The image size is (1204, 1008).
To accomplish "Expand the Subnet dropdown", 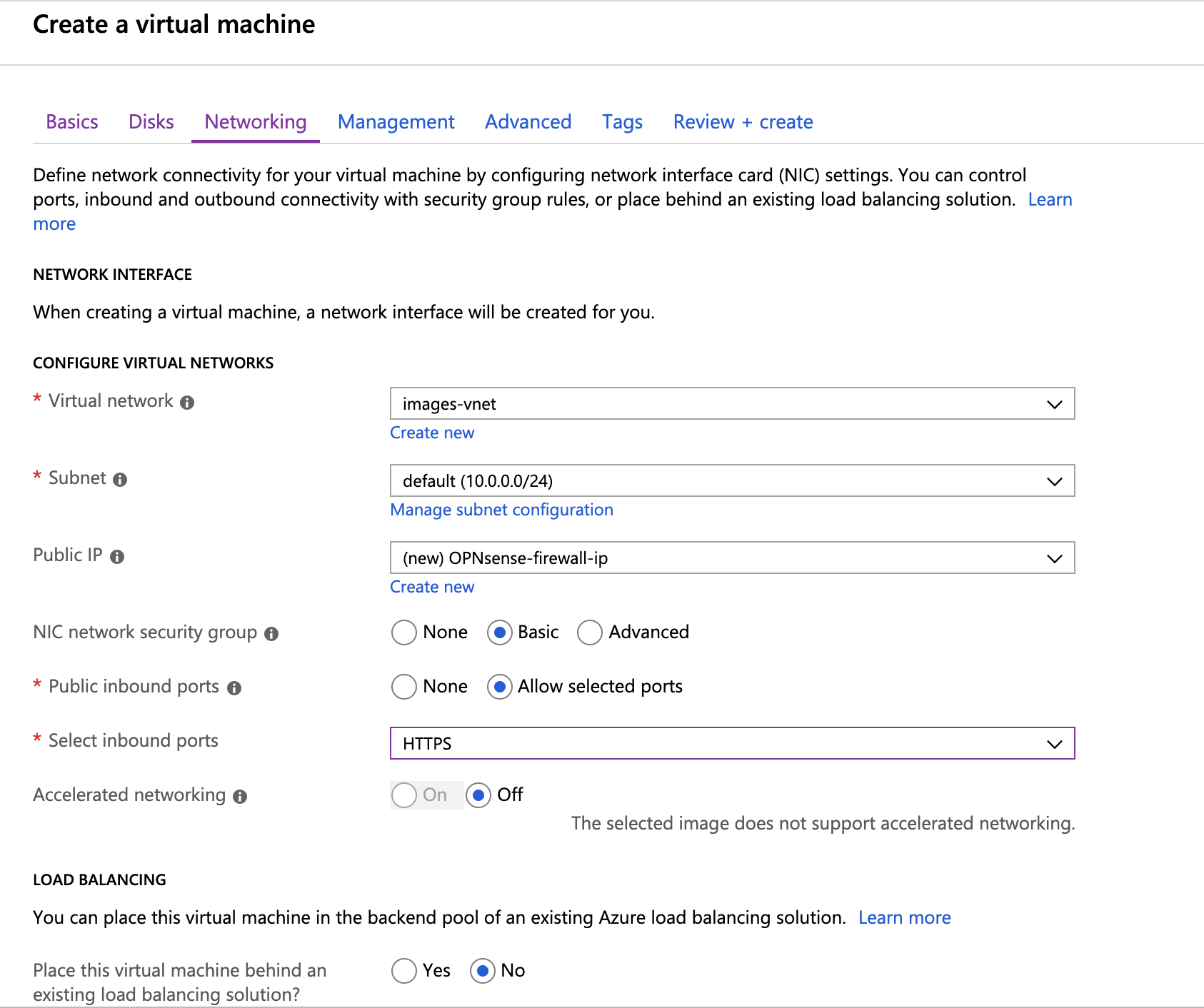I will (732, 481).
